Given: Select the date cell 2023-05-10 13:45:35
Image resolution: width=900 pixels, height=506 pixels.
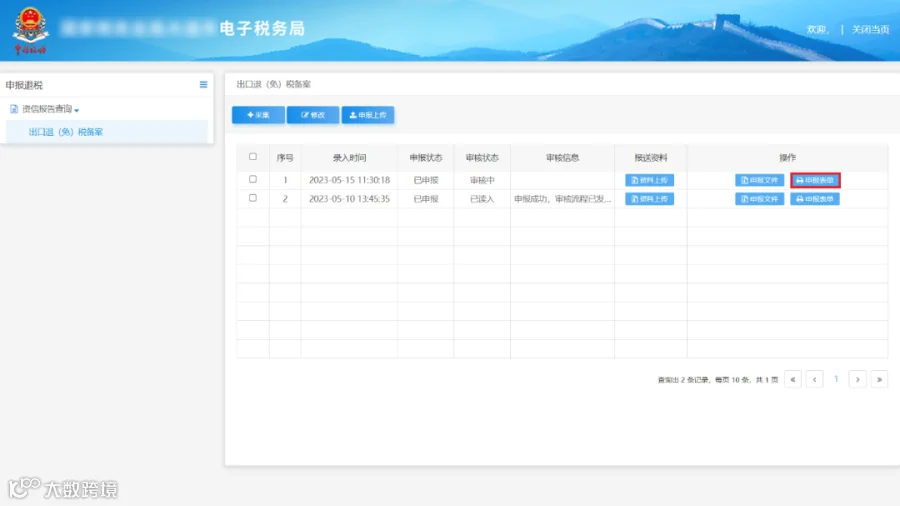Looking at the screenshot, I should coord(349,199).
